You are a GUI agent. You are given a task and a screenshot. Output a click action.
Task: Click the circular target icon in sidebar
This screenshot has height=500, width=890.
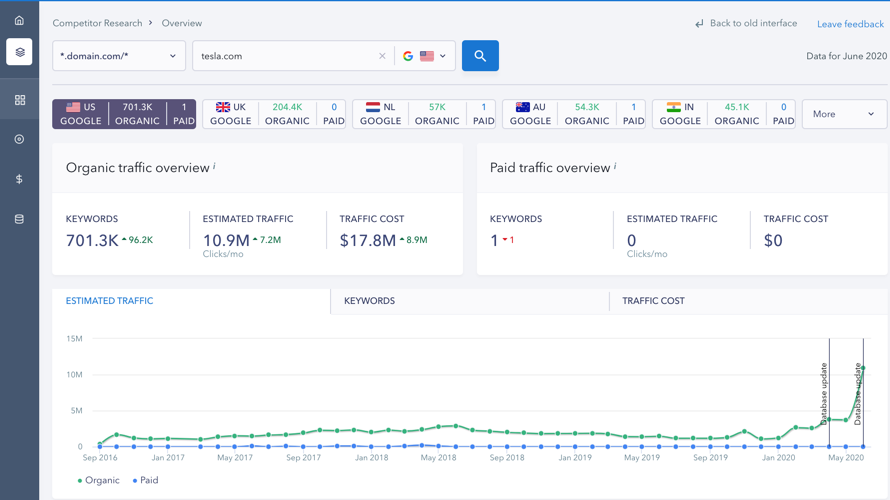click(x=19, y=140)
